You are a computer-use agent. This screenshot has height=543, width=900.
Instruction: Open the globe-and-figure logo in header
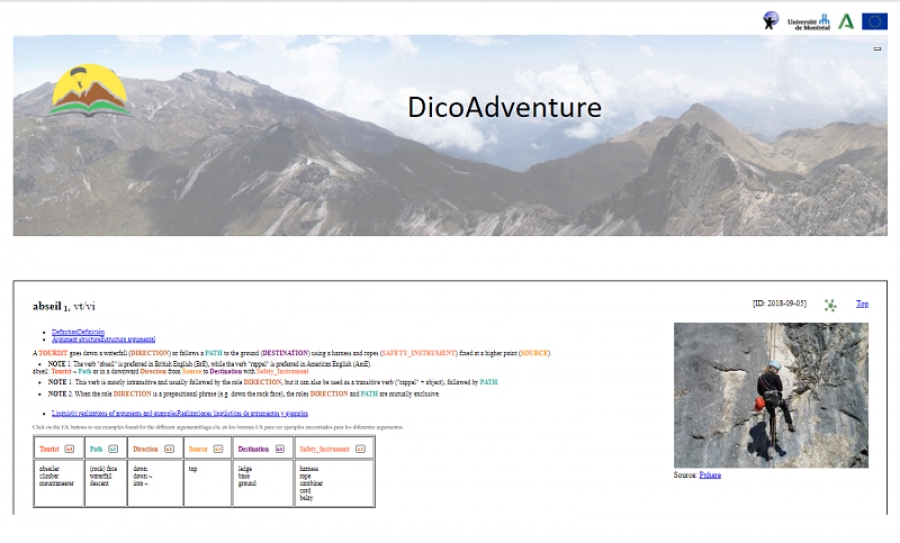770,21
